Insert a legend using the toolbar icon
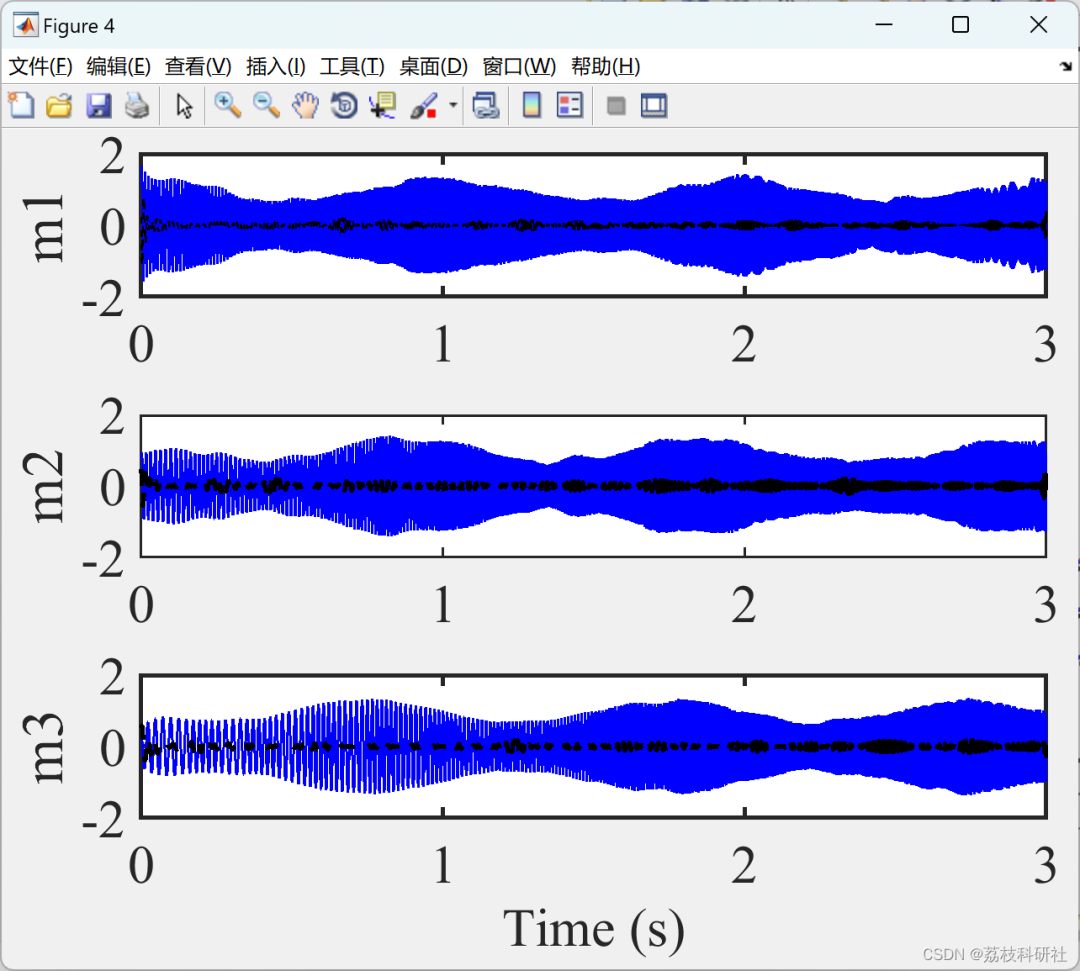Viewport: 1080px width, 971px height. pyautogui.click(x=570, y=106)
